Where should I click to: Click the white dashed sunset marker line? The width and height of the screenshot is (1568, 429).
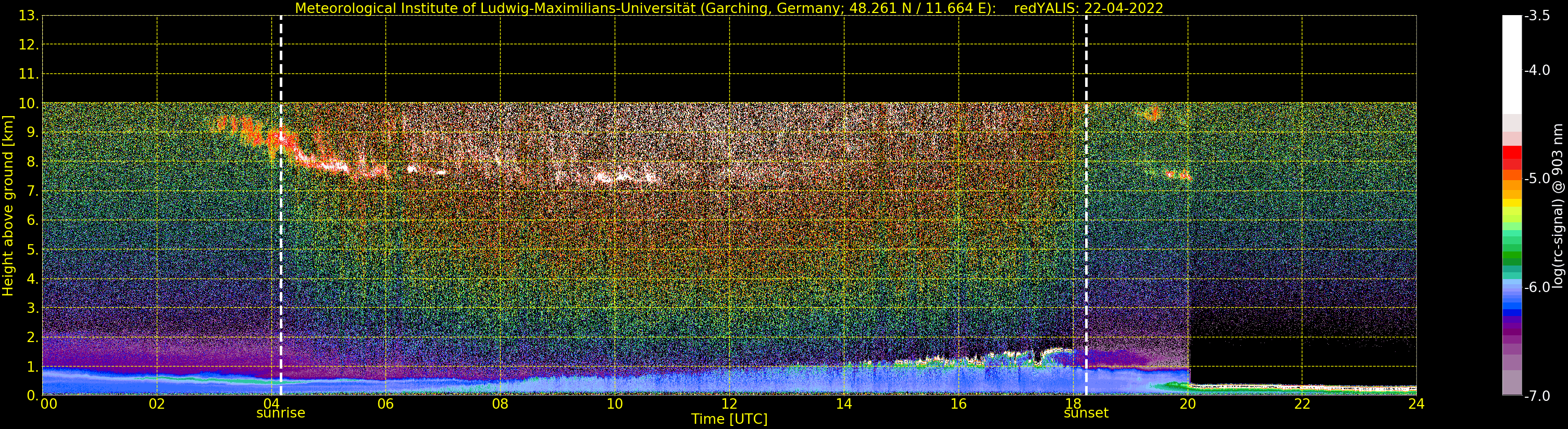tap(1086, 206)
